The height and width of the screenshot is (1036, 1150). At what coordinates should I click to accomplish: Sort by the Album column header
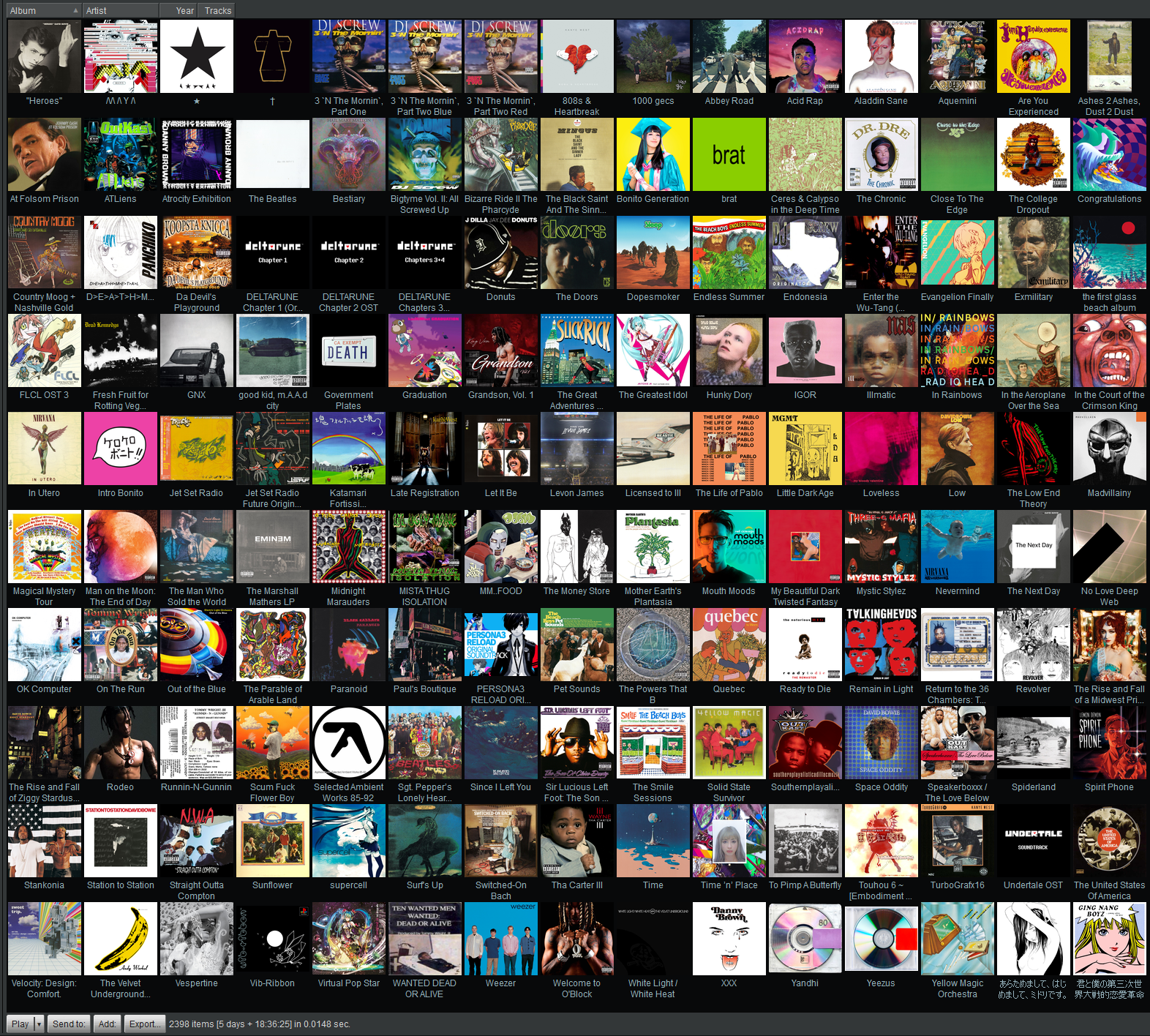pyautogui.click(x=44, y=10)
